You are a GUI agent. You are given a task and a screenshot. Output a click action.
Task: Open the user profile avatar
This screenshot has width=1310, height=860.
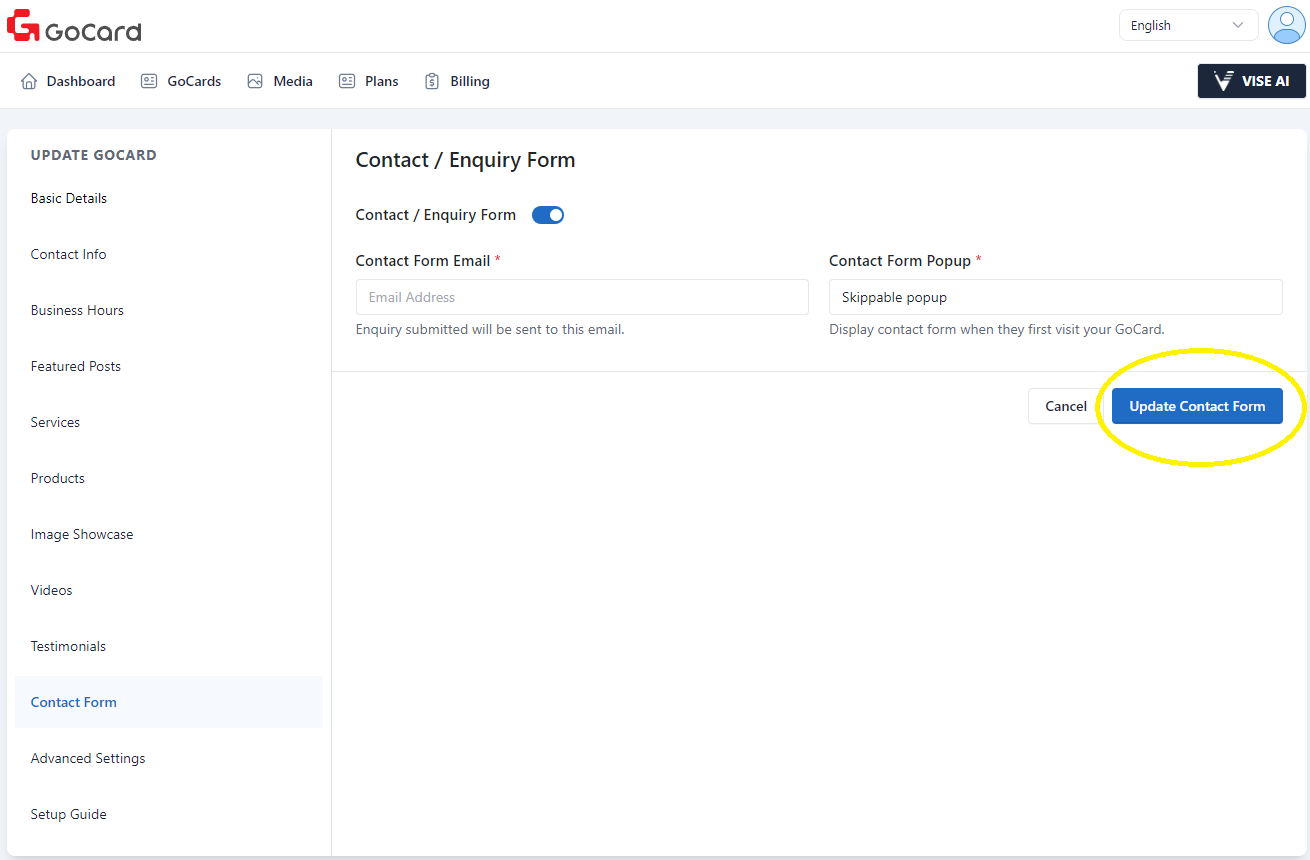[x=1286, y=25]
